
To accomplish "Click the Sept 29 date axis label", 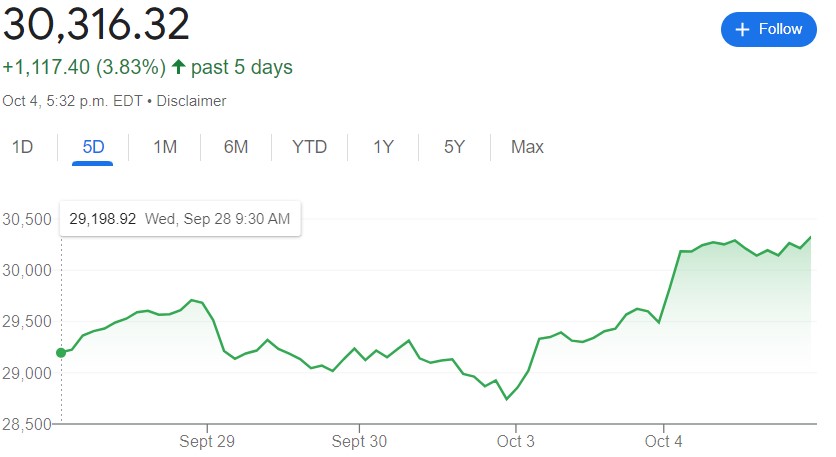I will [x=207, y=441].
